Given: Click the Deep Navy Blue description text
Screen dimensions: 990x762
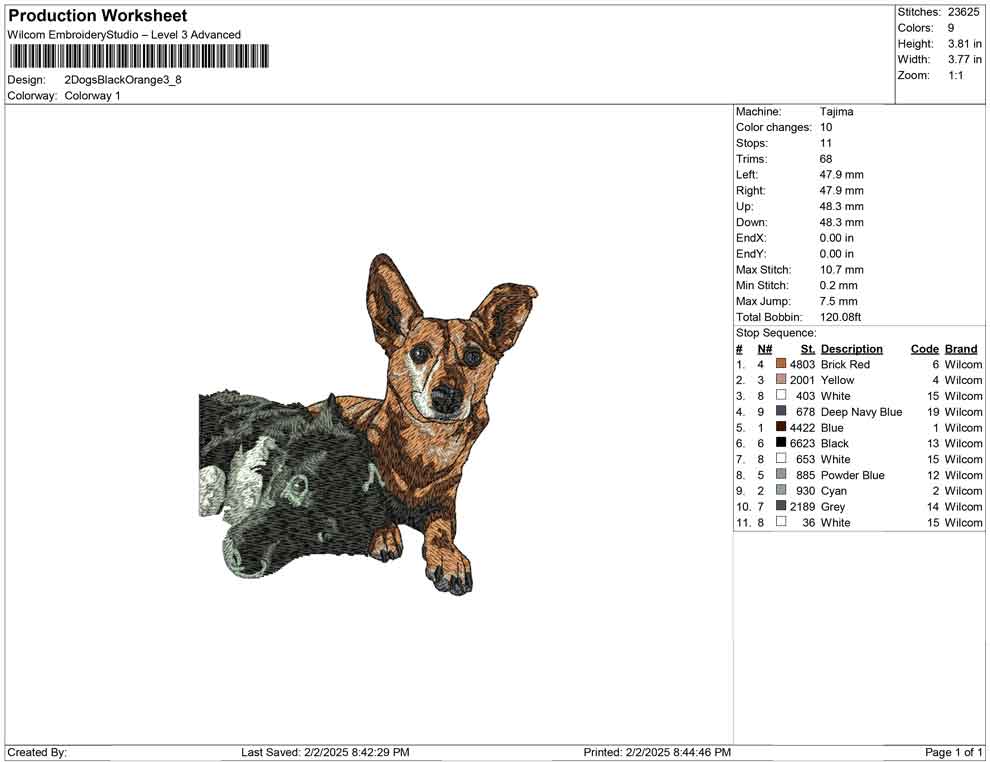Looking at the screenshot, I should click(862, 412).
